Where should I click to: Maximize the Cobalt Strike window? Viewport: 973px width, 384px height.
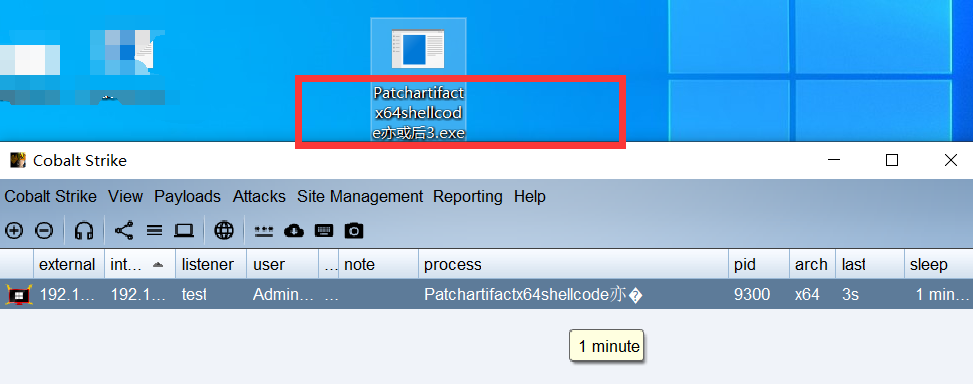click(x=892, y=160)
